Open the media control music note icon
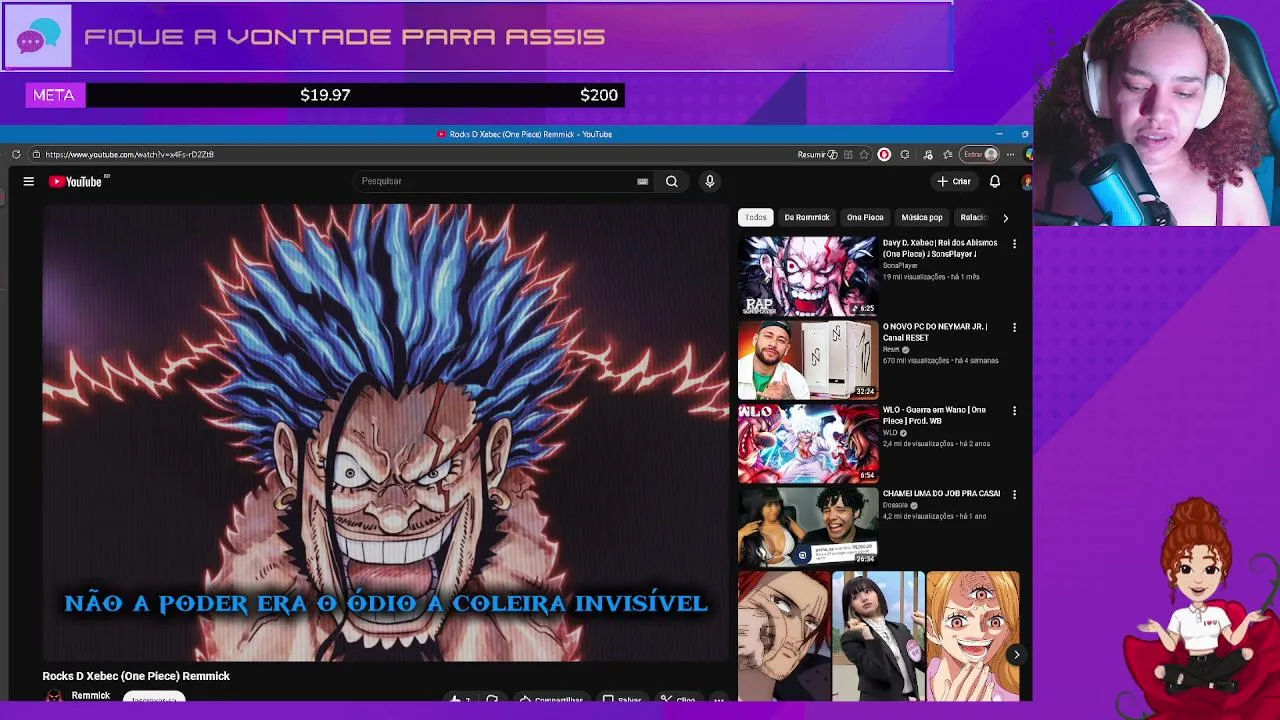 pos(928,154)
